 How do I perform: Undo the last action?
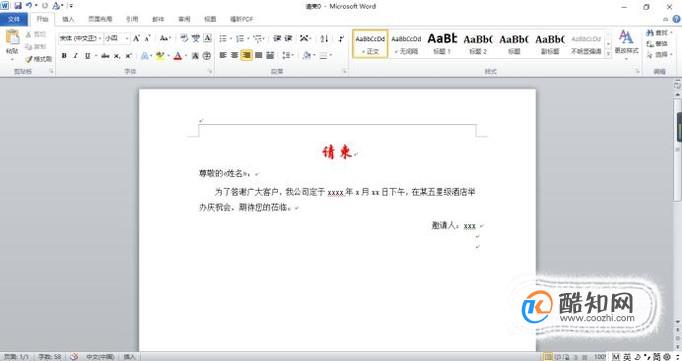29,6
